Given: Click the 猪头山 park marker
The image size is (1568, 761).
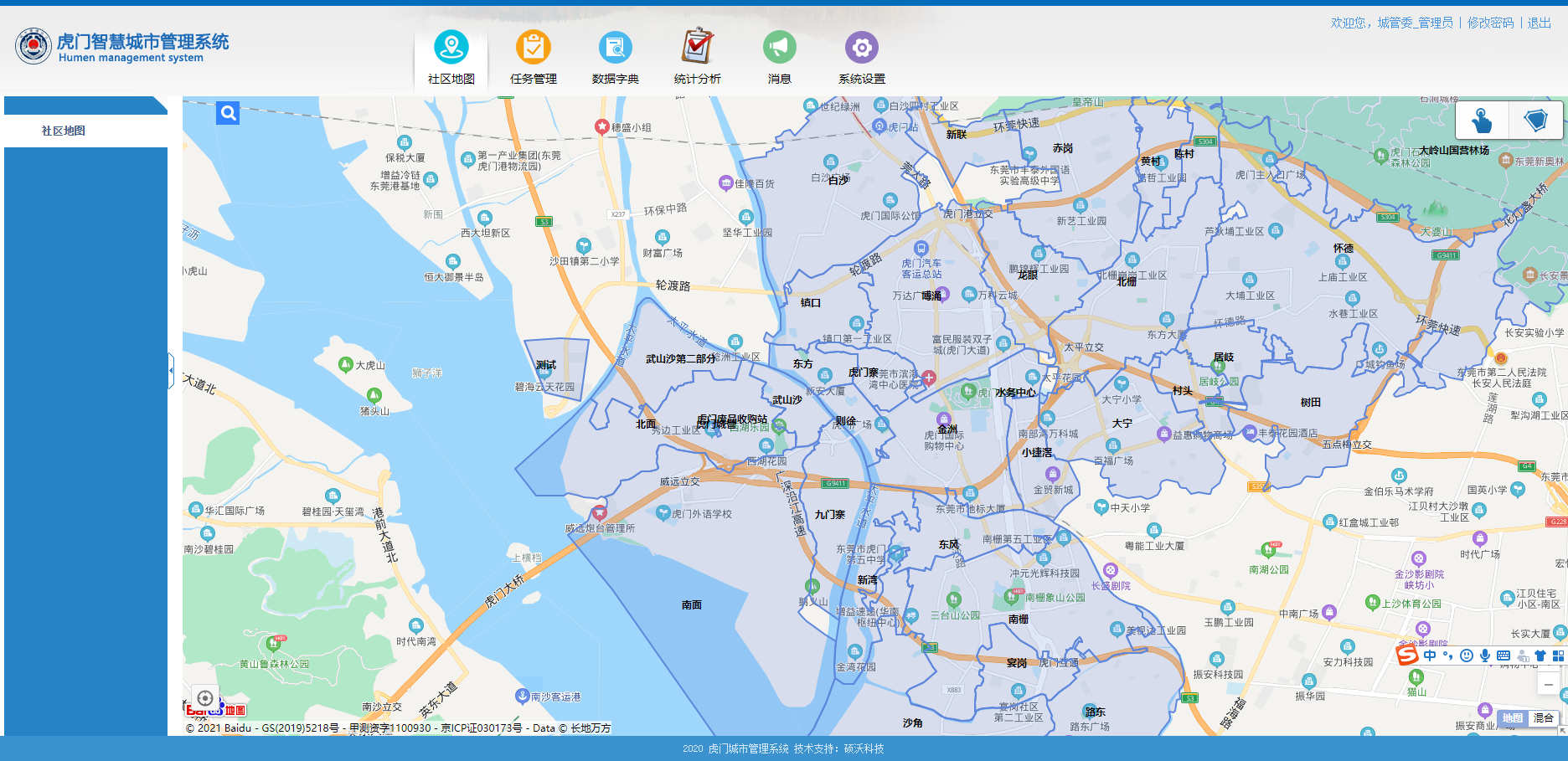Looking at the screenshot, I should point(374,395).
